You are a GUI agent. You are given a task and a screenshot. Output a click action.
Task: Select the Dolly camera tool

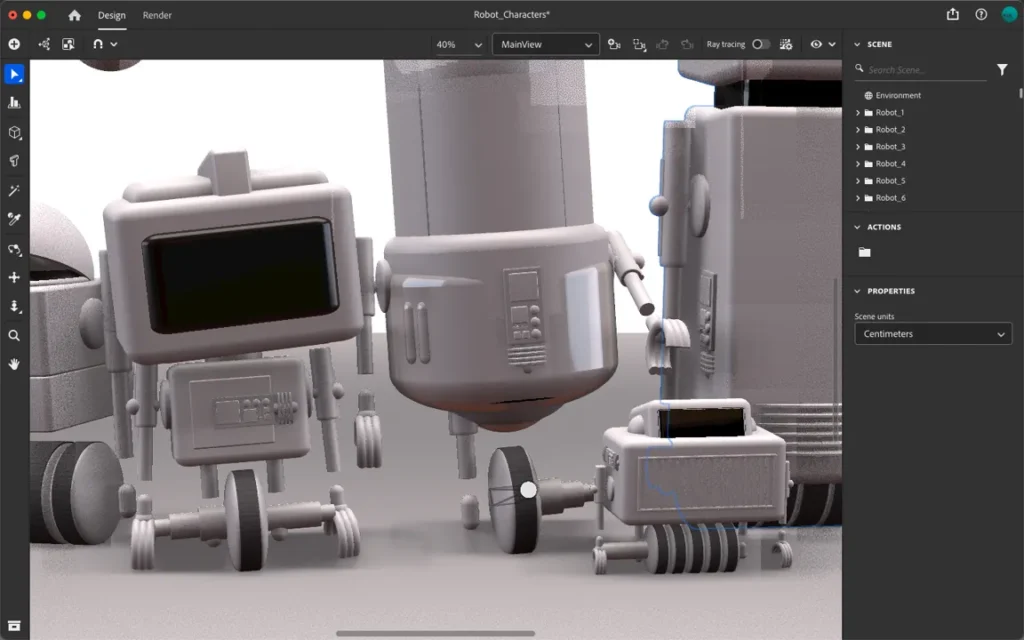click(x=14, y=306)
